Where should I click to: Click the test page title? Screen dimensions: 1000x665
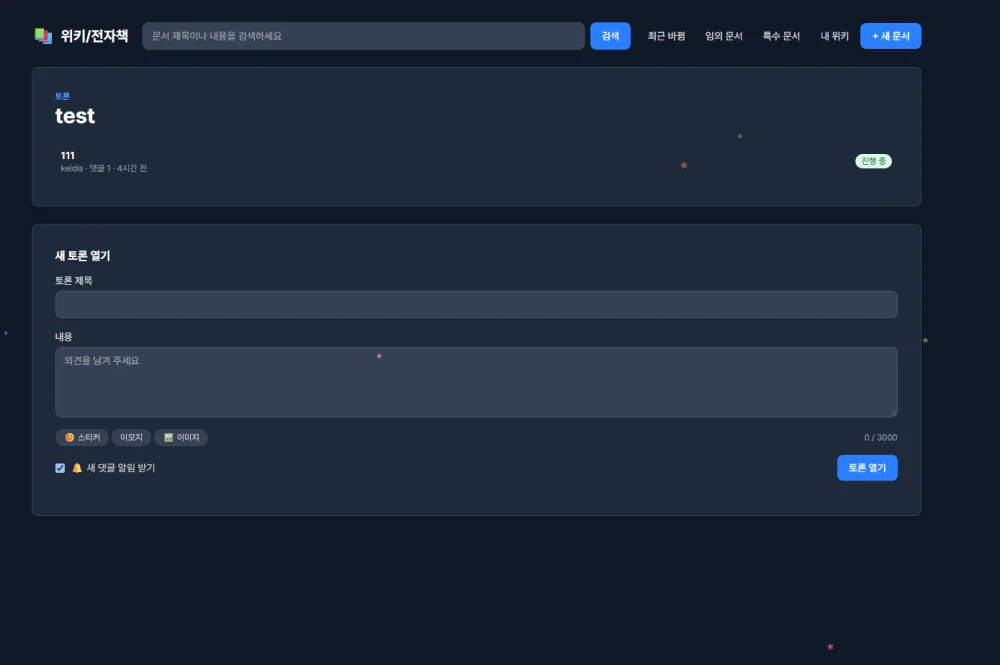pos(75,116)
